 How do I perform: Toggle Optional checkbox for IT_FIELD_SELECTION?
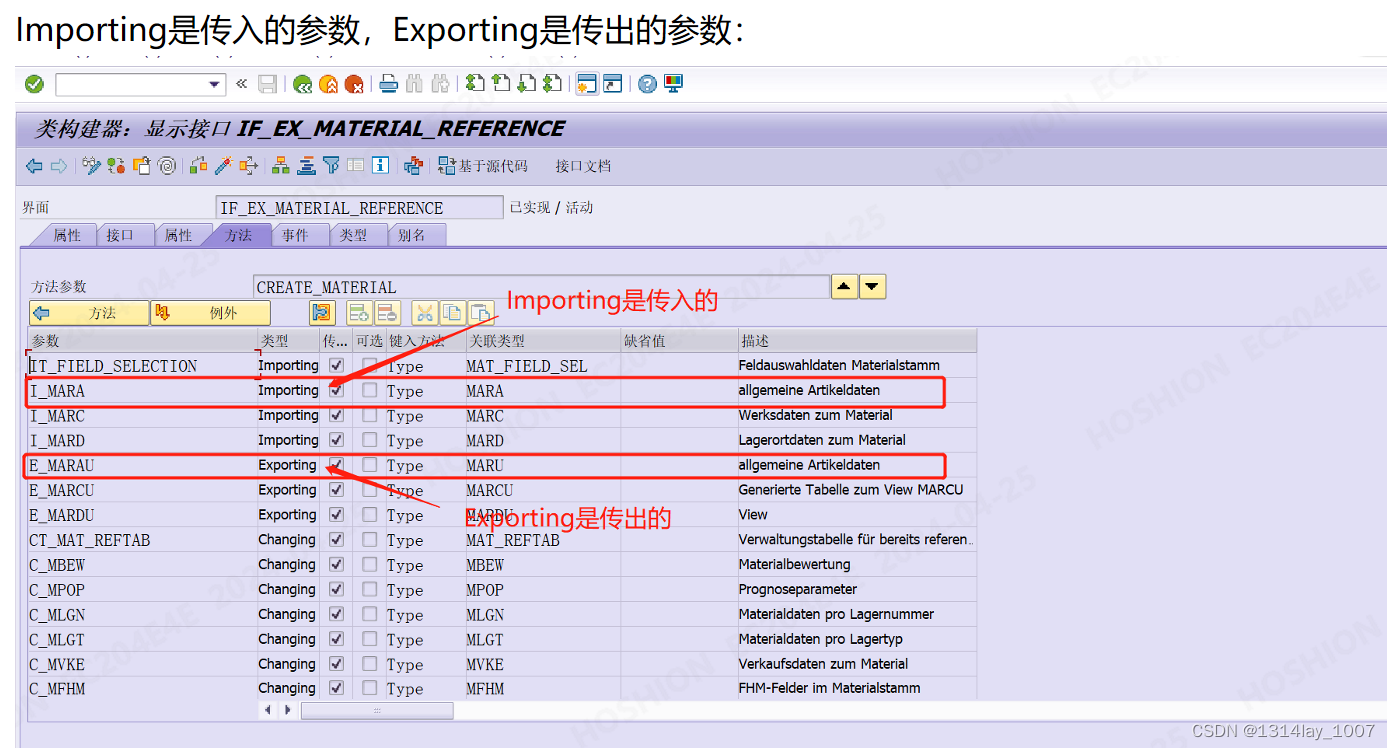click(x=370, y=366)
